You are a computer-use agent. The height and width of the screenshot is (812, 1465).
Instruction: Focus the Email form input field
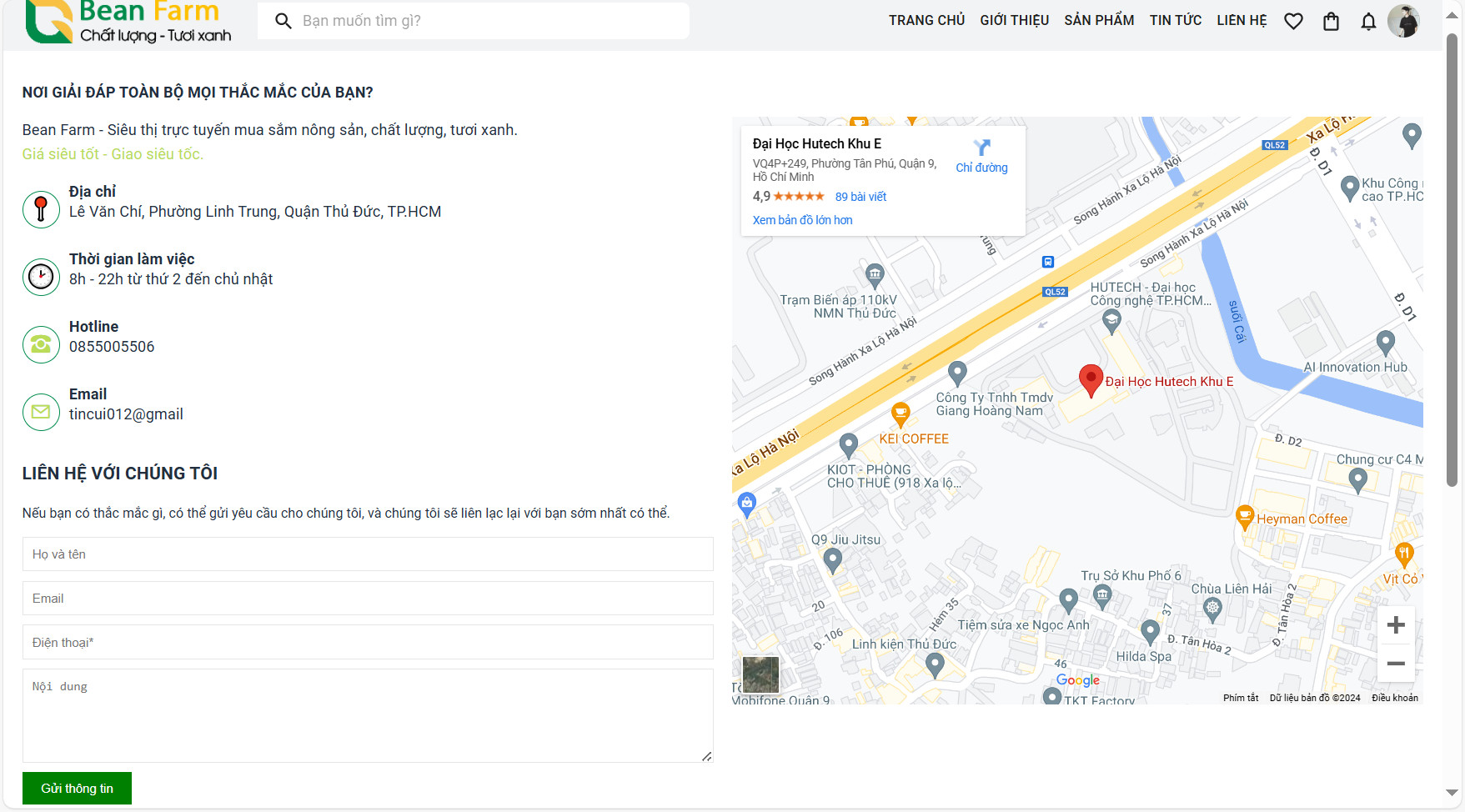coord(368,599)
